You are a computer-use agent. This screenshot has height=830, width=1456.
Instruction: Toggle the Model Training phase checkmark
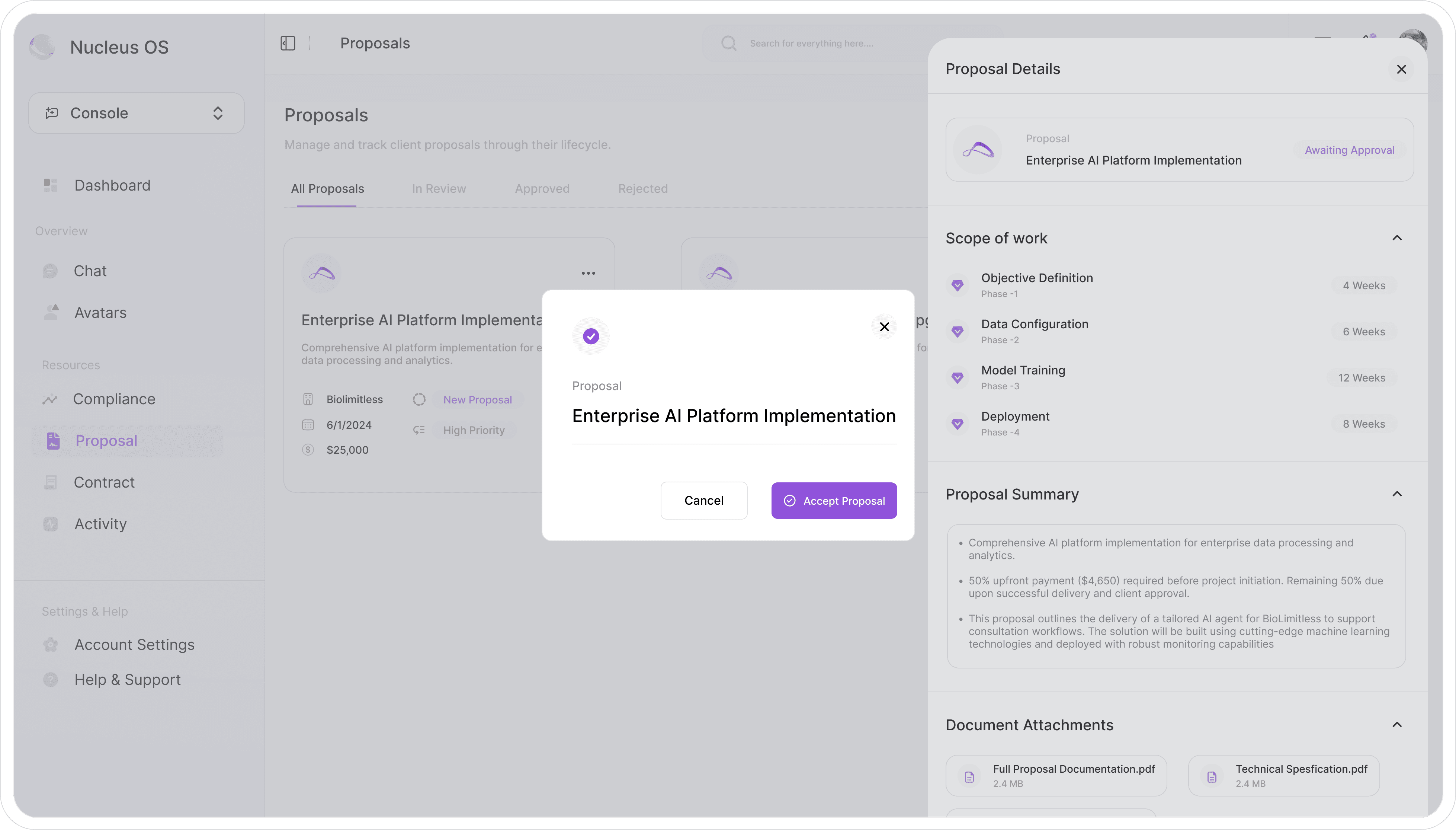[958, 377]
